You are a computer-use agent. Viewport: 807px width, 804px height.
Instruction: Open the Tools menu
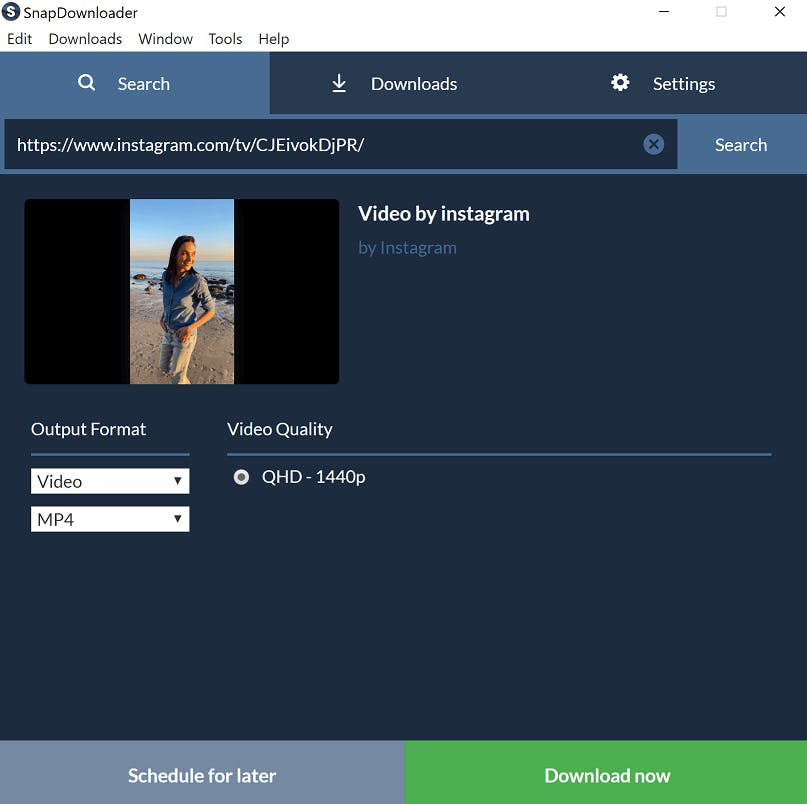tap(225, 39)
